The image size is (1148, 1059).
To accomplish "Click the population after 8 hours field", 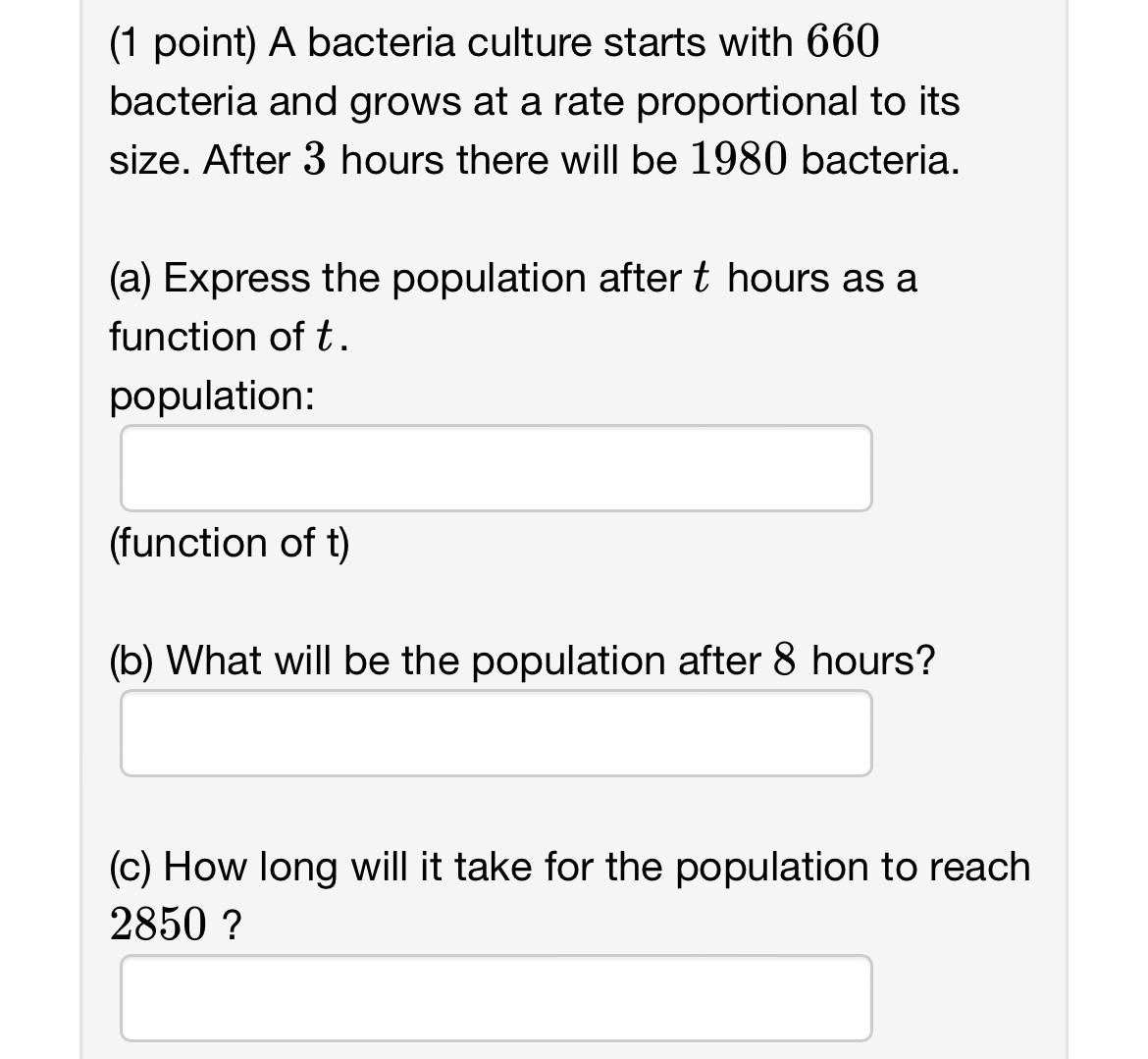I will tap(496, 732).
